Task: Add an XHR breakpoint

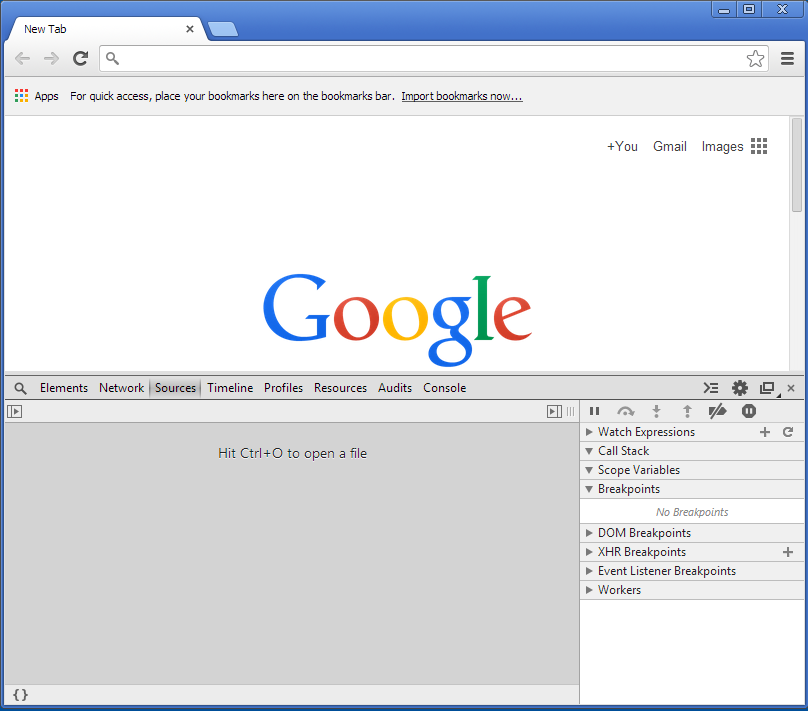Action: 788,552
